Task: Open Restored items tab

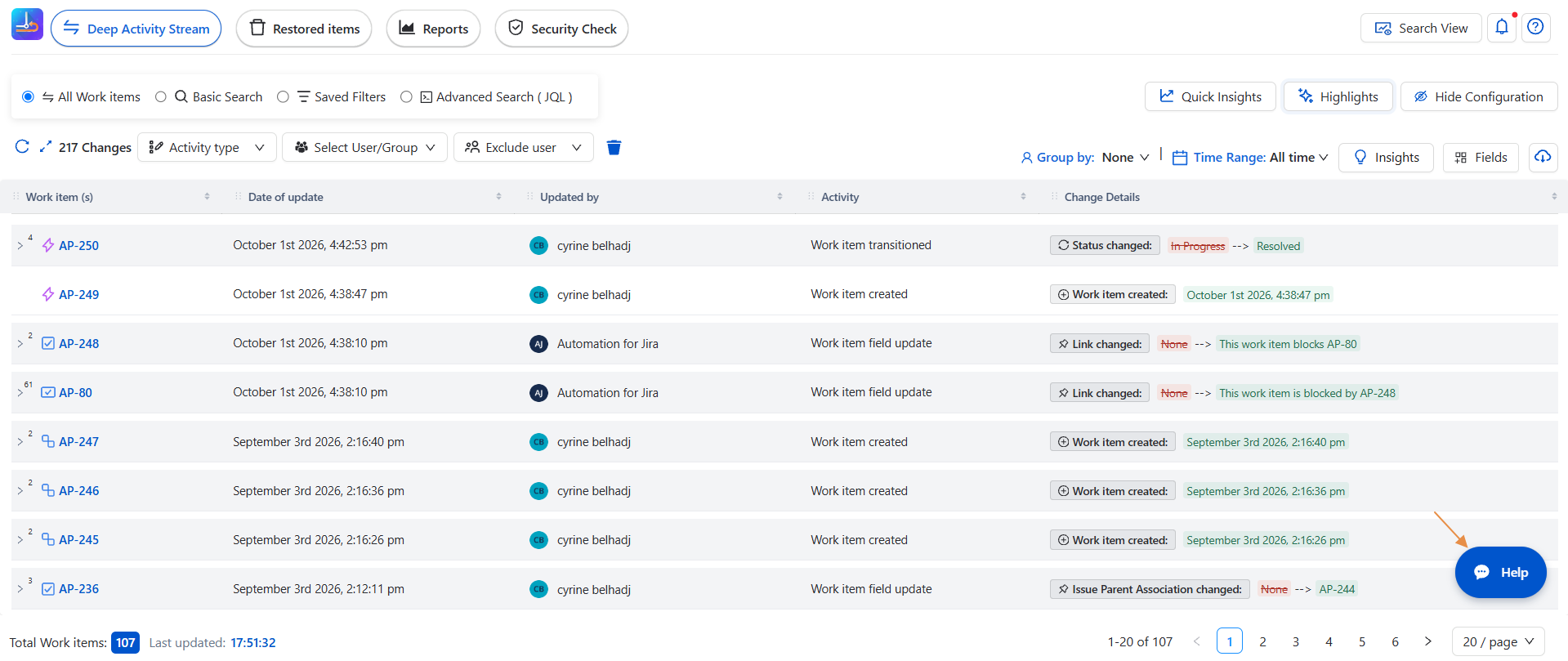Action: point(304,29)
